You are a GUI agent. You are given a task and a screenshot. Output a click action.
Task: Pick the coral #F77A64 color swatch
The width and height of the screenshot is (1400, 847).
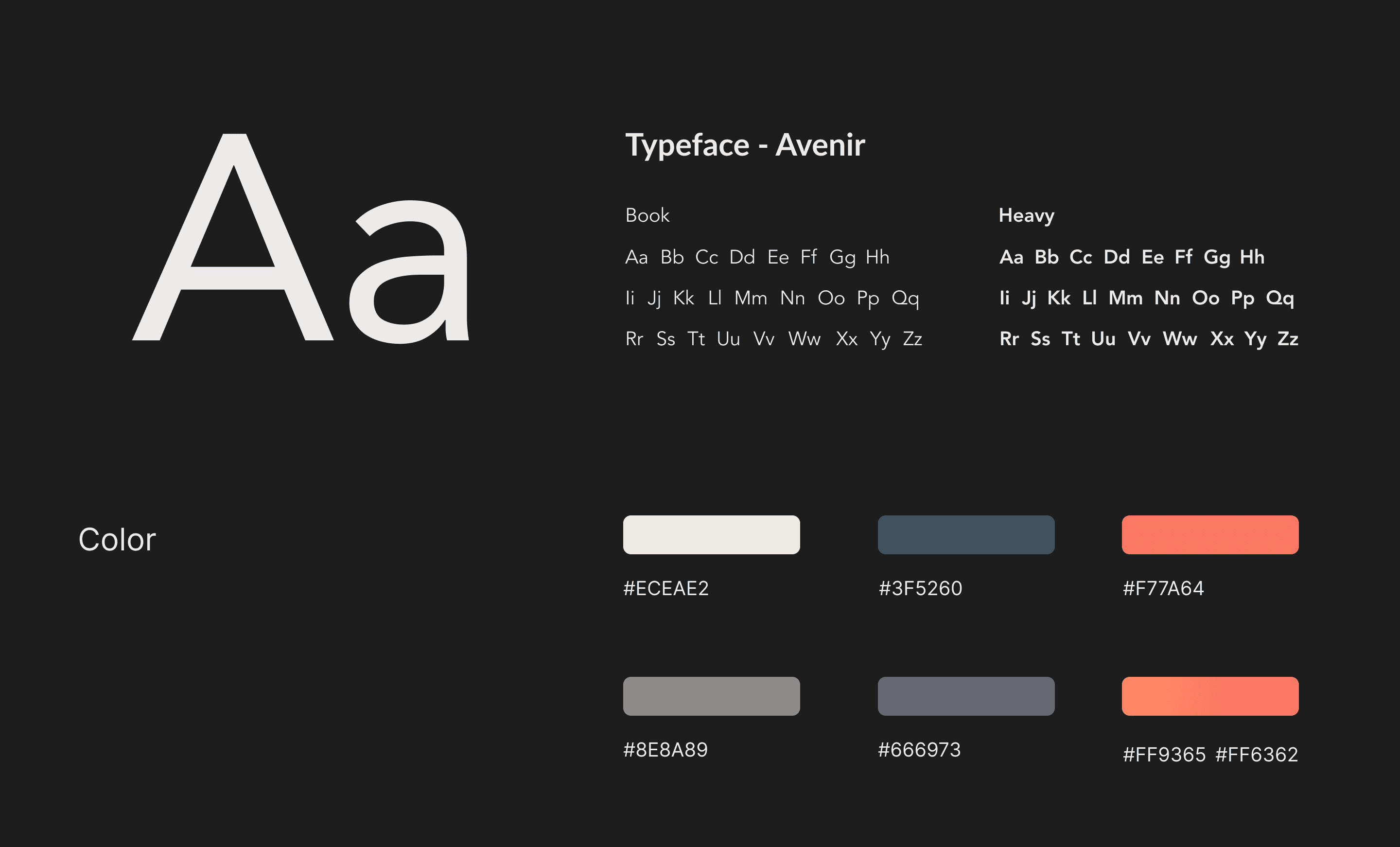click(x=1209, y=534)
